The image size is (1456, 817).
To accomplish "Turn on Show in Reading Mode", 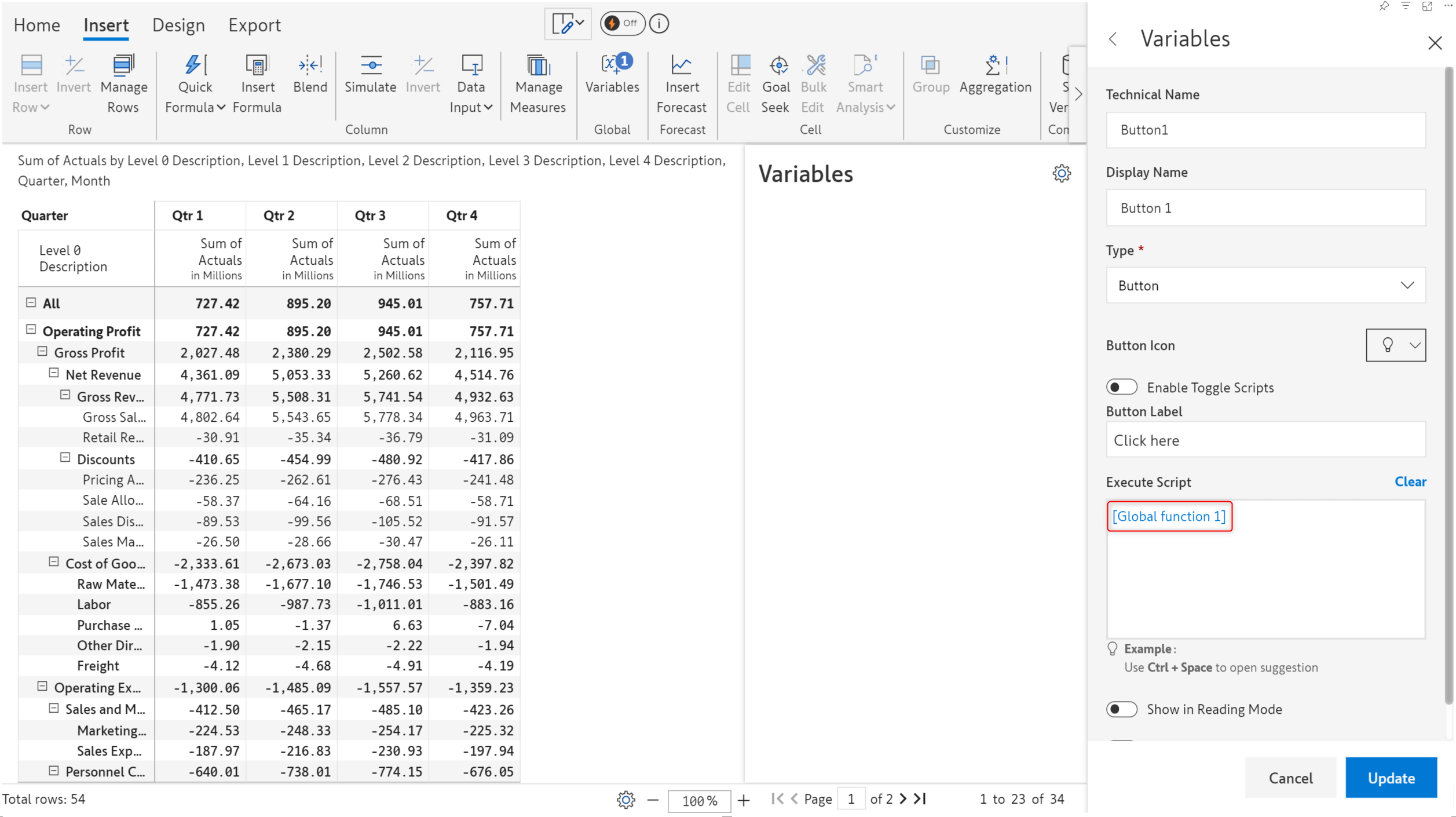I will 1121,709.
